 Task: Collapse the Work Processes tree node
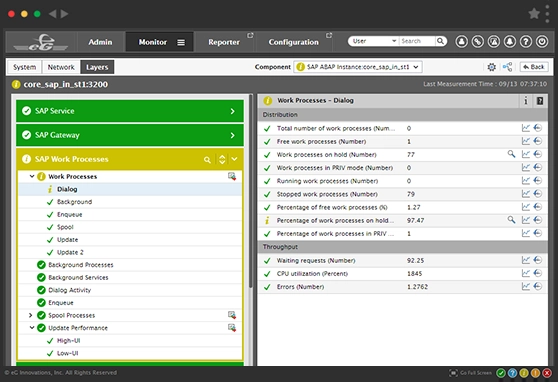pyautogui.click(x=32, y=176)
